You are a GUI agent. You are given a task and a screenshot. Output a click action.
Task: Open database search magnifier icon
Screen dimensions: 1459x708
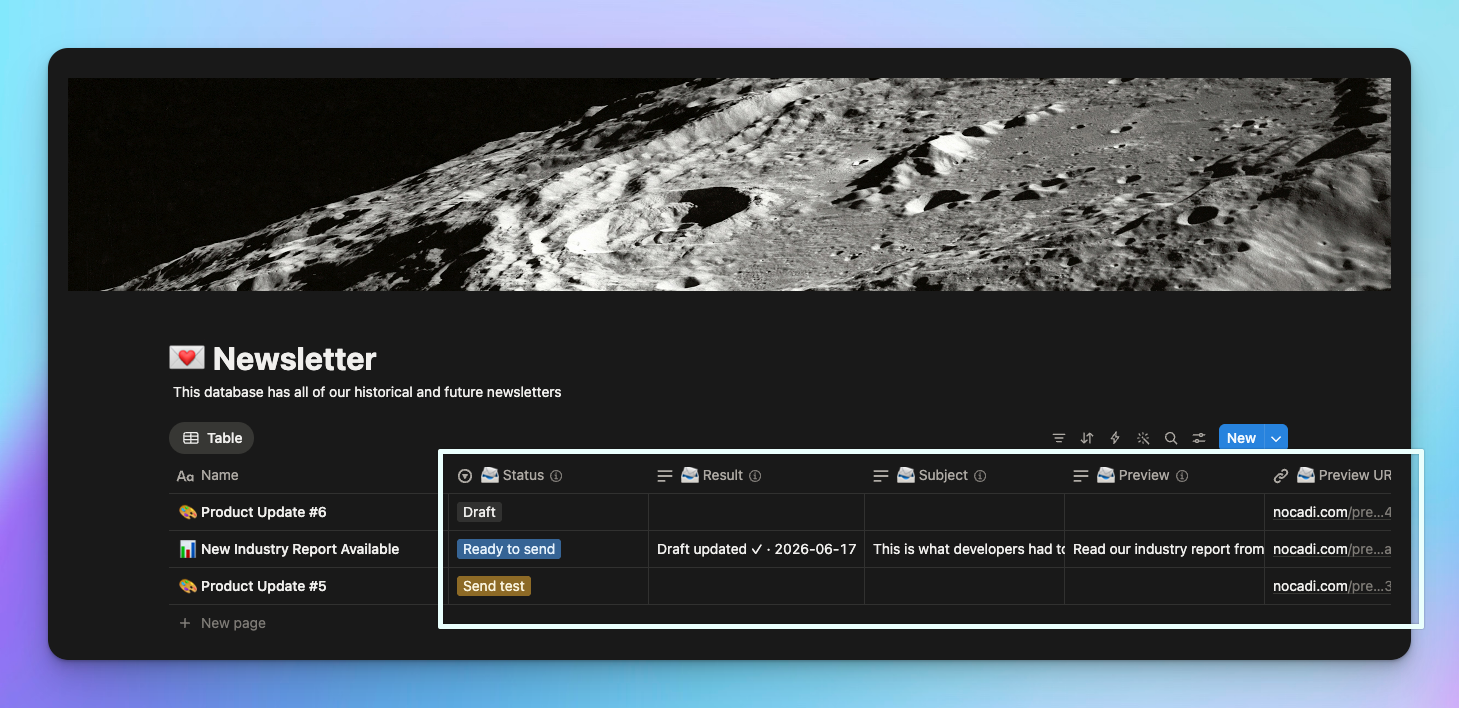click(x=1171, y=438)
